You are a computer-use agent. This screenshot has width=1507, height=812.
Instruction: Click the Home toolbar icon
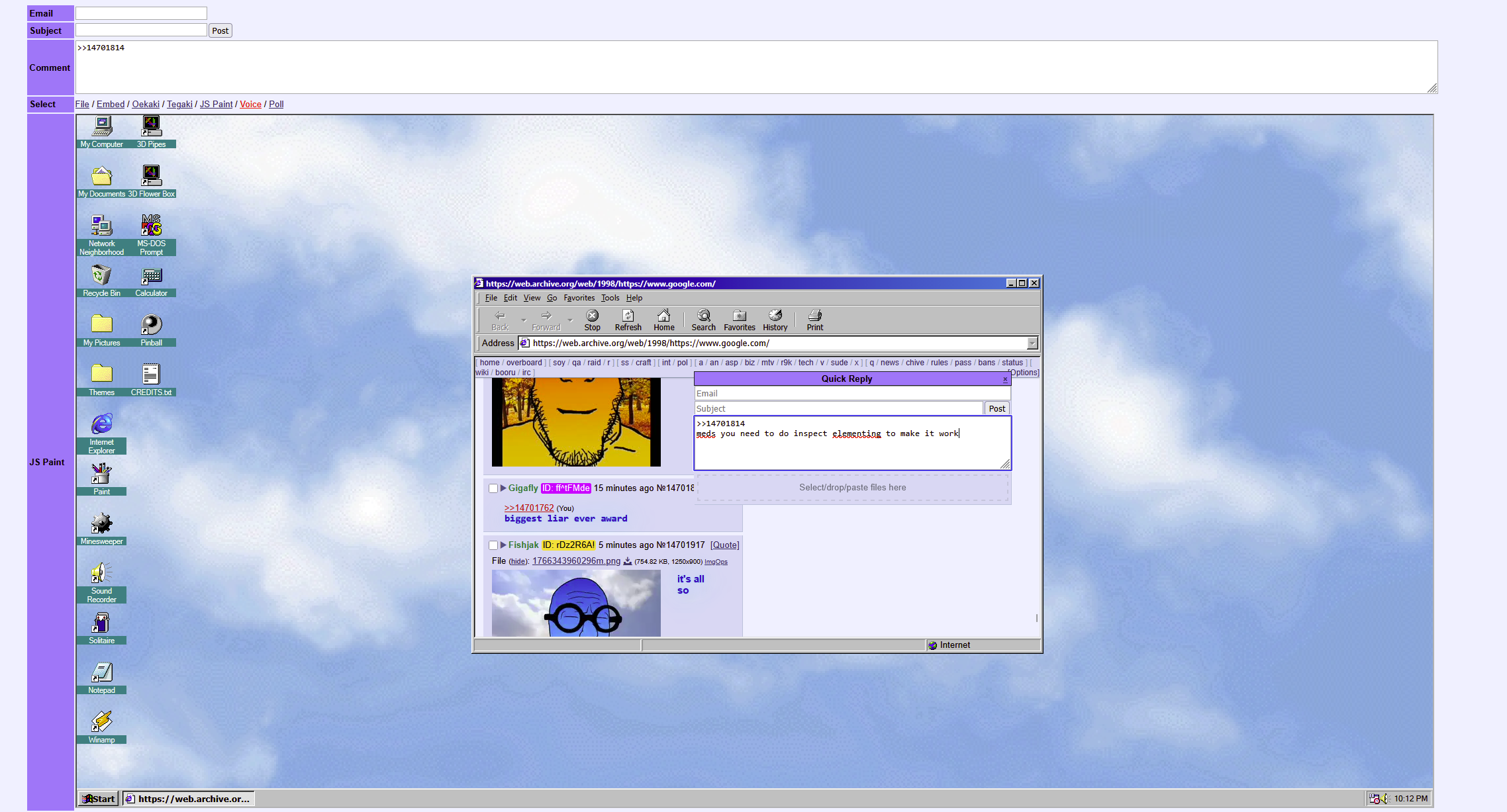663,320
